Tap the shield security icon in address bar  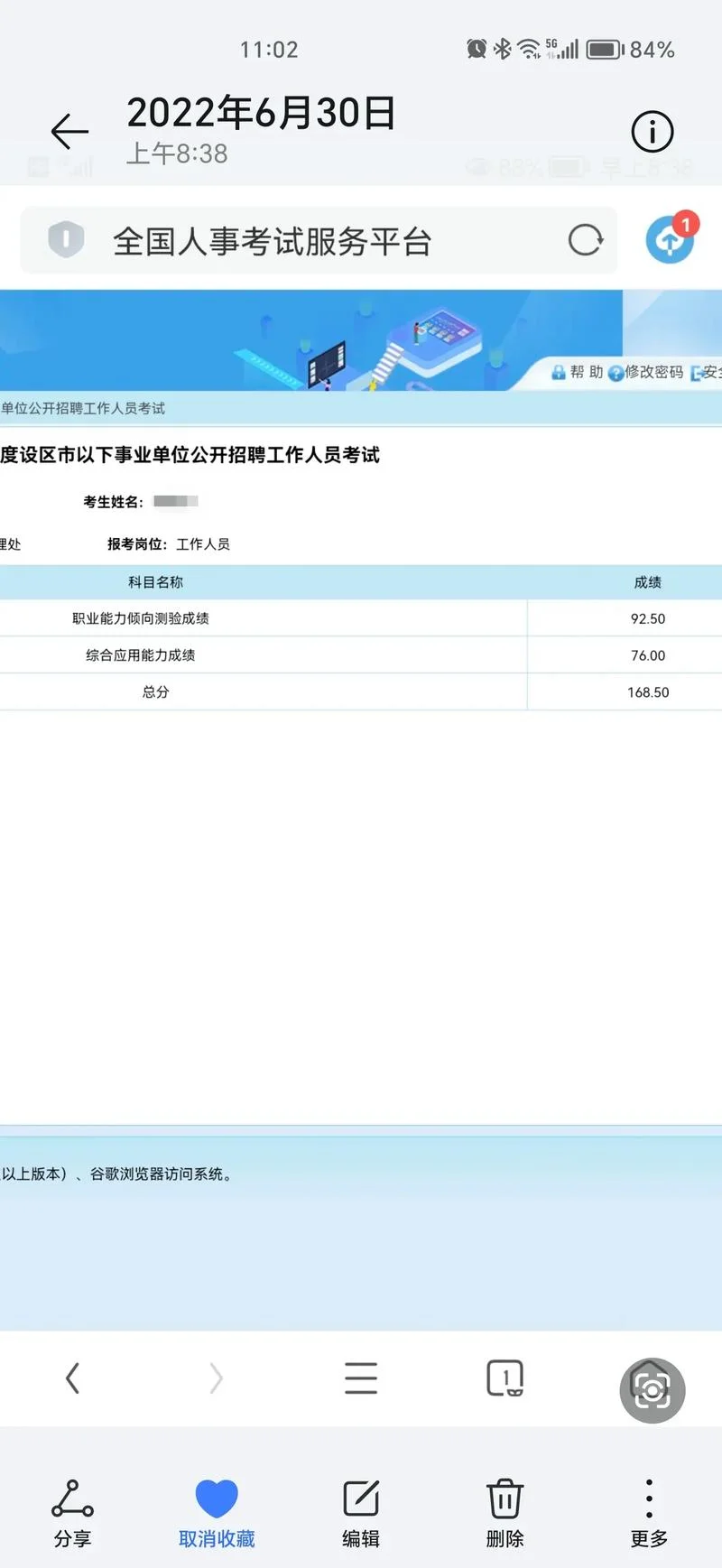click(x=66, y=240)
